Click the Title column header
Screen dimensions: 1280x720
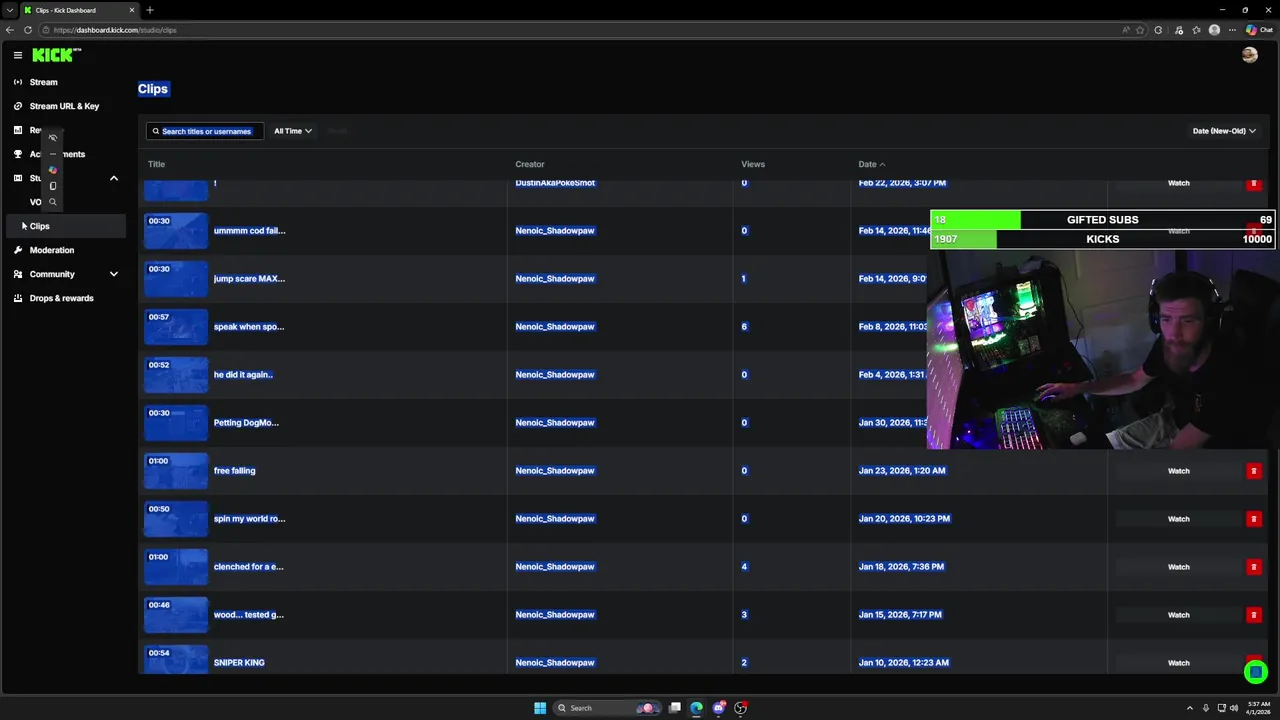pyautogui.click(x=156, y=164)
